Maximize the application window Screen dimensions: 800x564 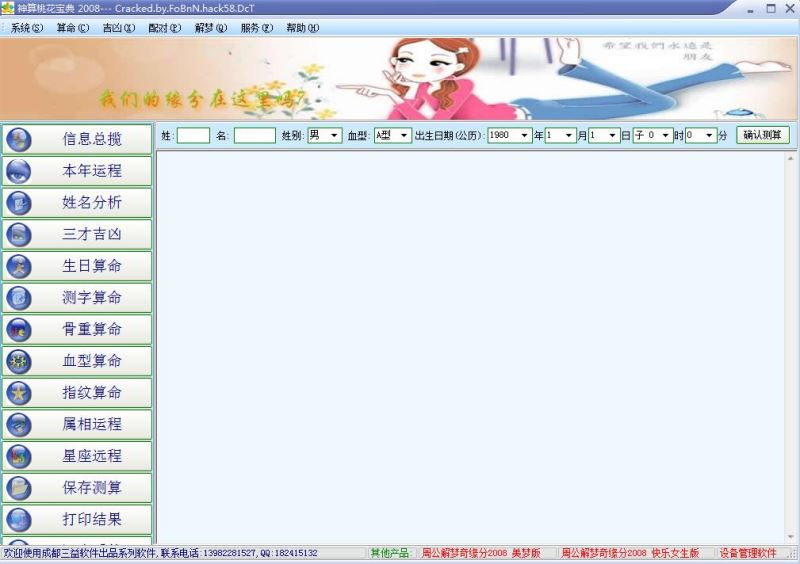pyautogui.click(x=771, y=9)
